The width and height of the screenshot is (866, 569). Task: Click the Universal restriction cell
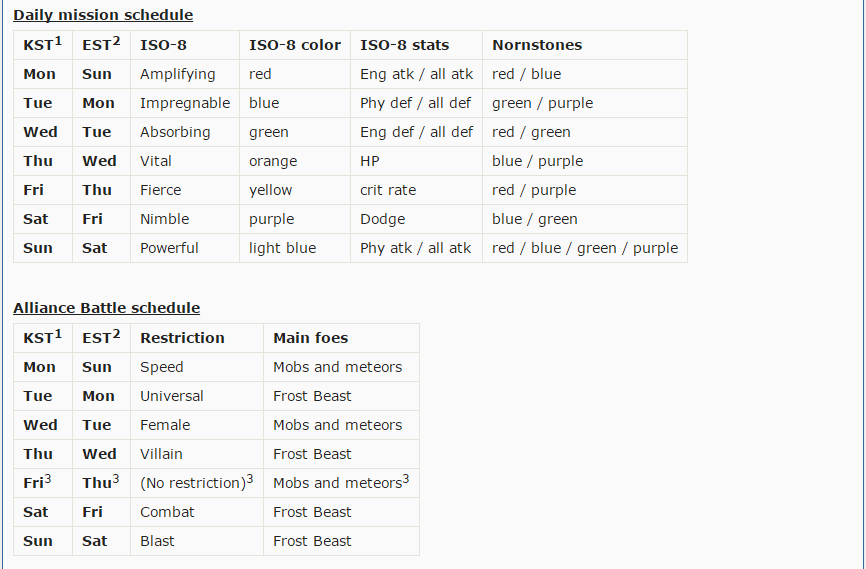[171, 396]
